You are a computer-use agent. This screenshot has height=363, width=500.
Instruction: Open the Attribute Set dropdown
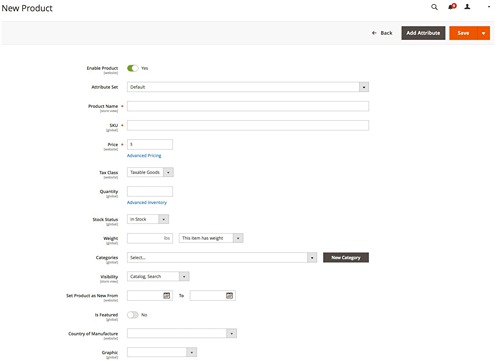coord(248,87)
